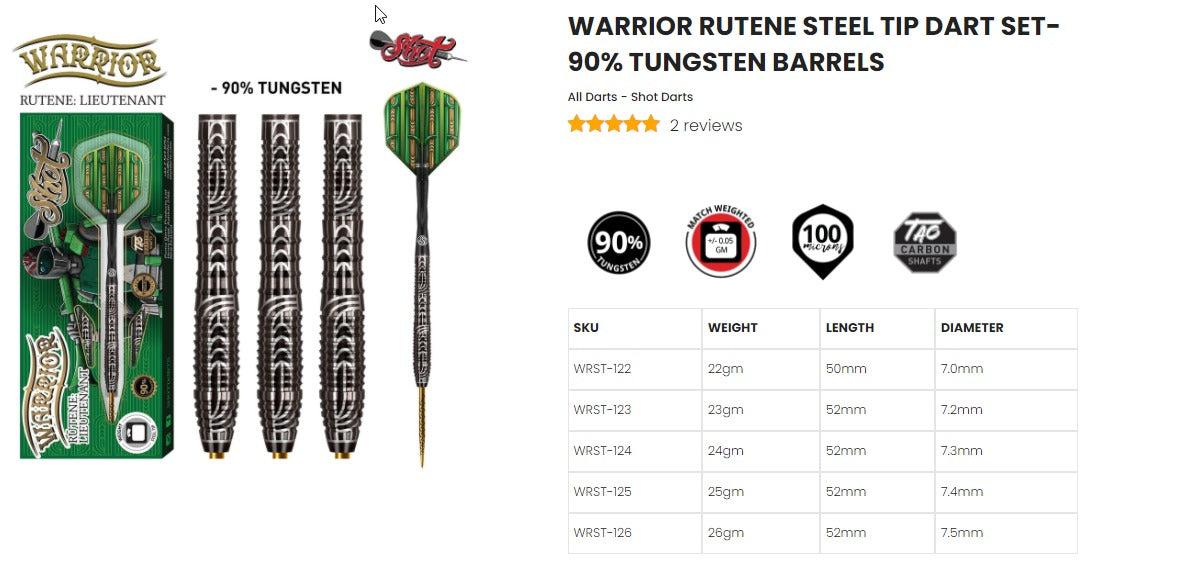This screenshot has width=1191, height=566.
Task: Click the 100 microns flight-shaped icon
Action: coord(823,242)
